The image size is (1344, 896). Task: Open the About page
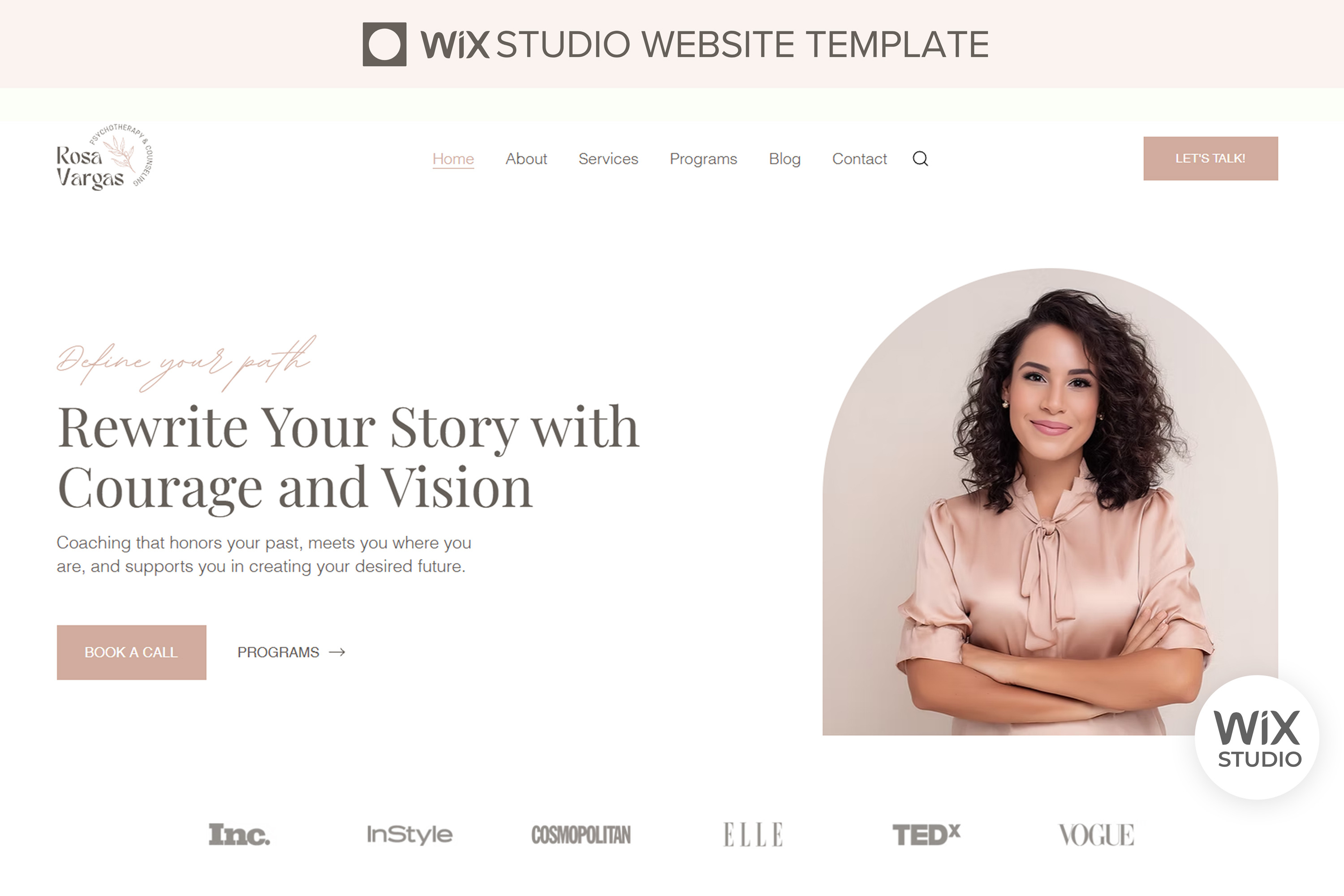click(x=526, y=159)
